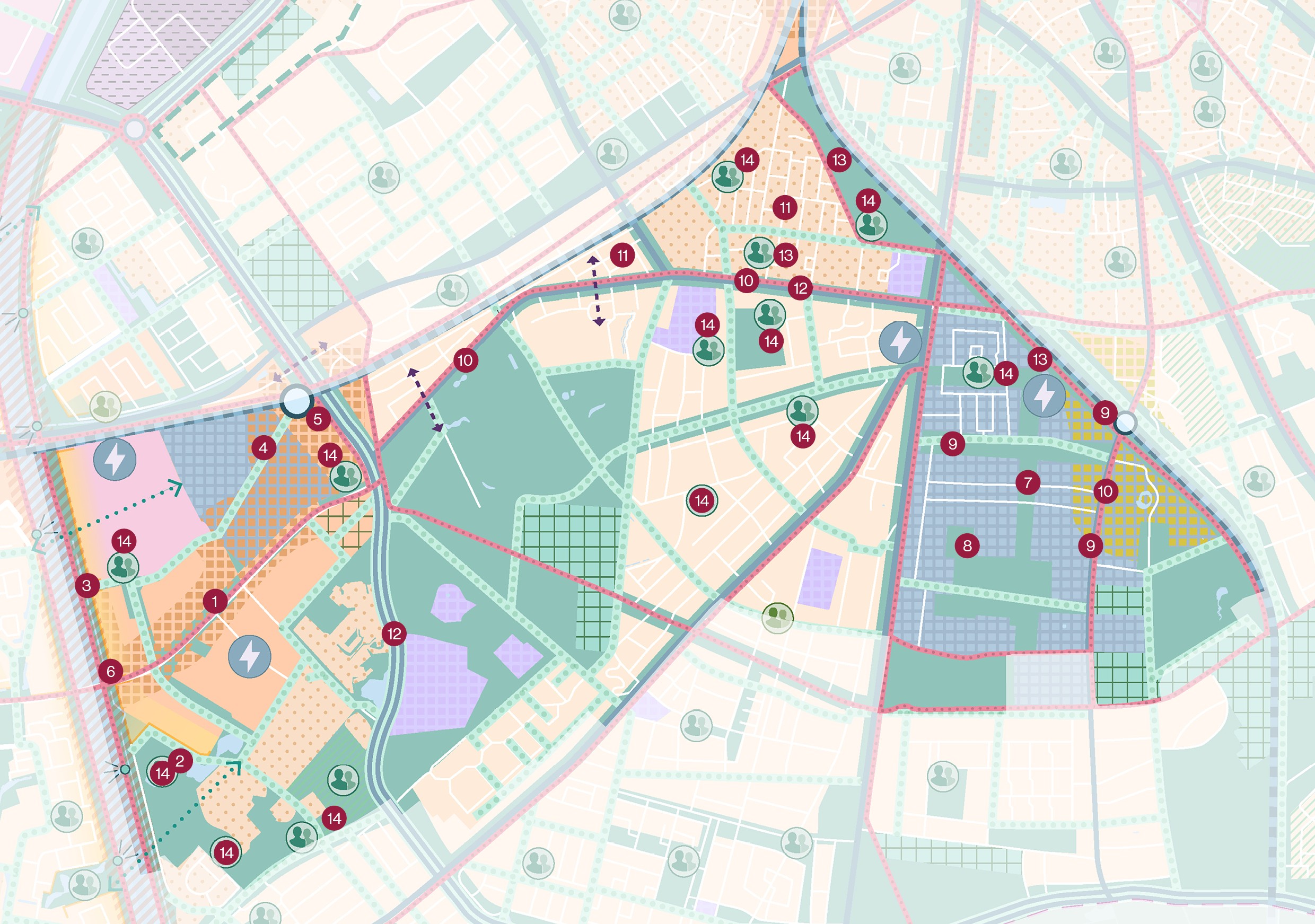
Task: Click the green-ringed 14 marker in the central beige area
Action: tap(702, 501)
